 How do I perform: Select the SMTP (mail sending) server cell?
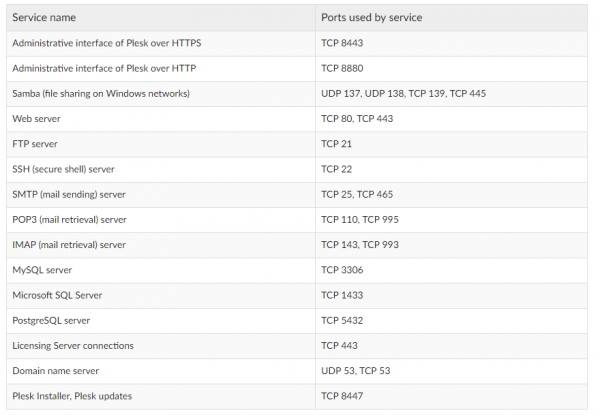69,194
